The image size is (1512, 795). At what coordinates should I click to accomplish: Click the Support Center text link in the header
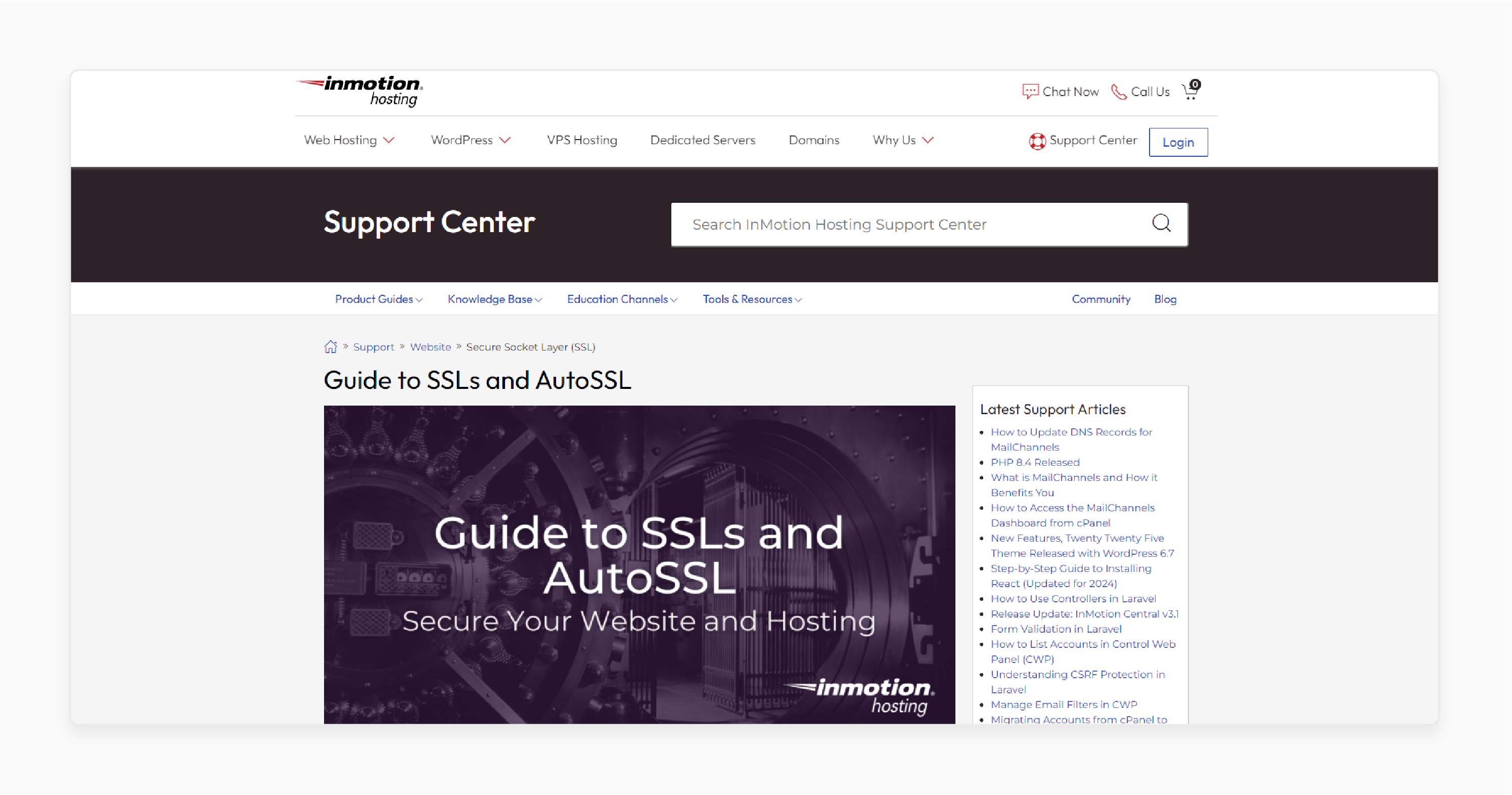coord(1093,140)
